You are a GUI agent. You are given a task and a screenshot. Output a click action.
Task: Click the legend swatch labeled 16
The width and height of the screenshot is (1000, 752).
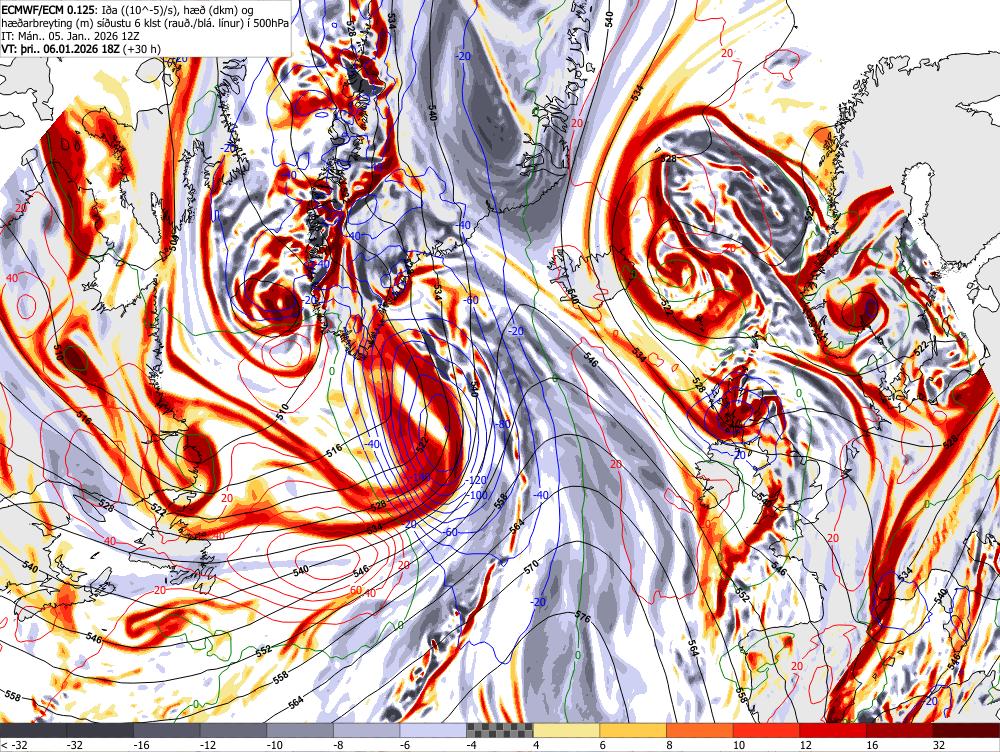click(900, 730)
